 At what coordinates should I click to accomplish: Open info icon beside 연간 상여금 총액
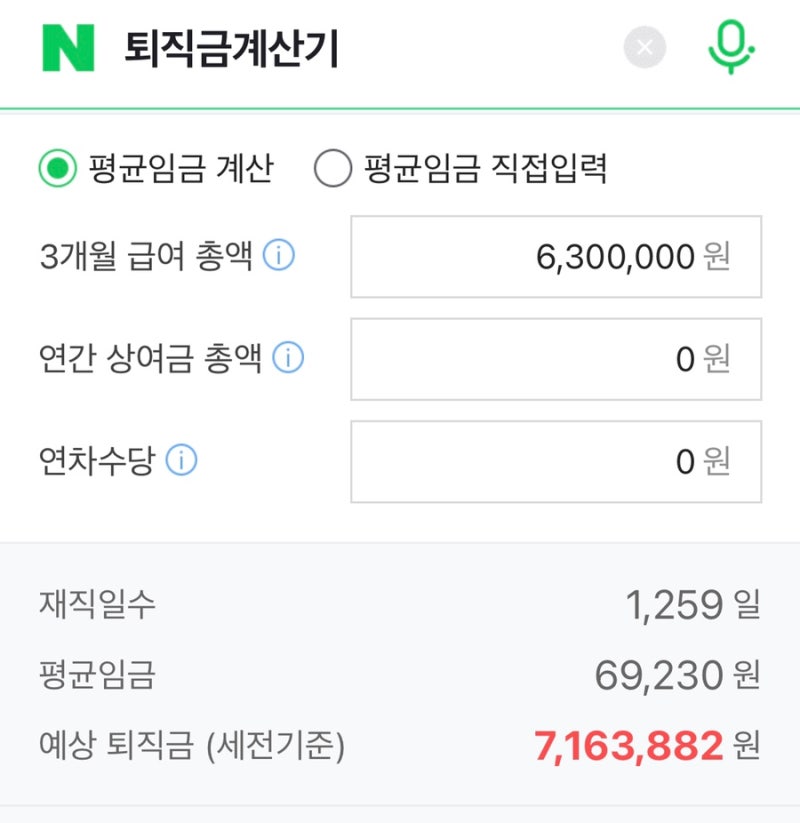click(x=288, y=357)
